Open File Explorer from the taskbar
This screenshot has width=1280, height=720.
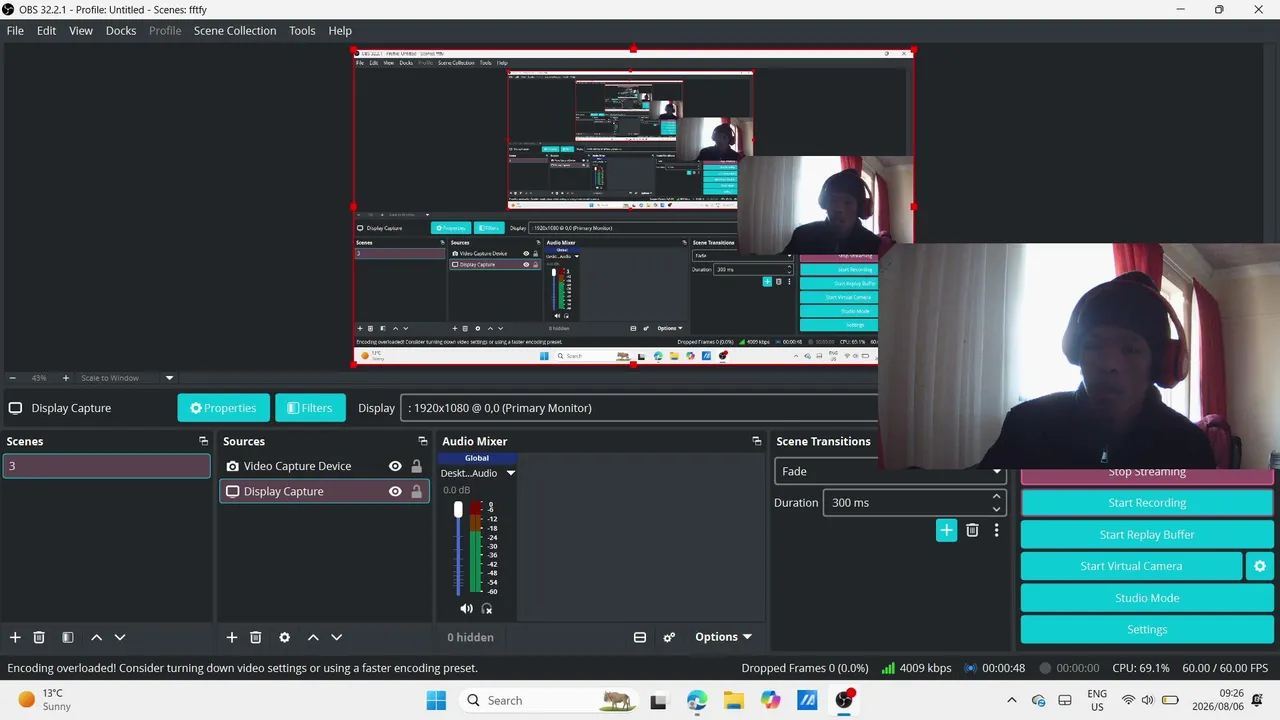734,700
